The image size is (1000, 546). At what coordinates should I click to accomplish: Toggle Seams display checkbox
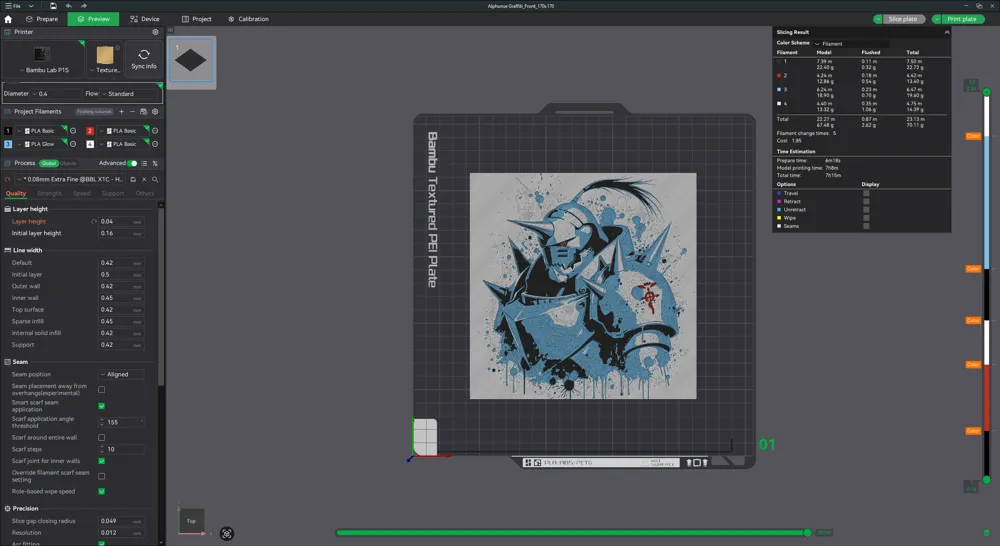pyautogui.click(x=866, y=226)
